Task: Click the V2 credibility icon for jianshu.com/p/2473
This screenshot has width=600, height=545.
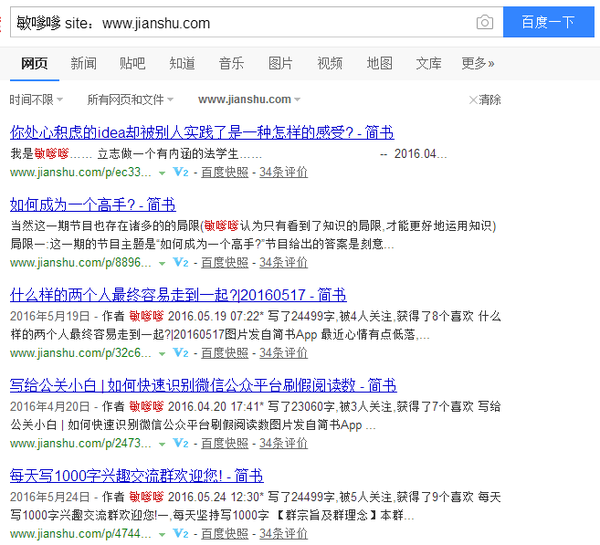Action: [181, 443]
